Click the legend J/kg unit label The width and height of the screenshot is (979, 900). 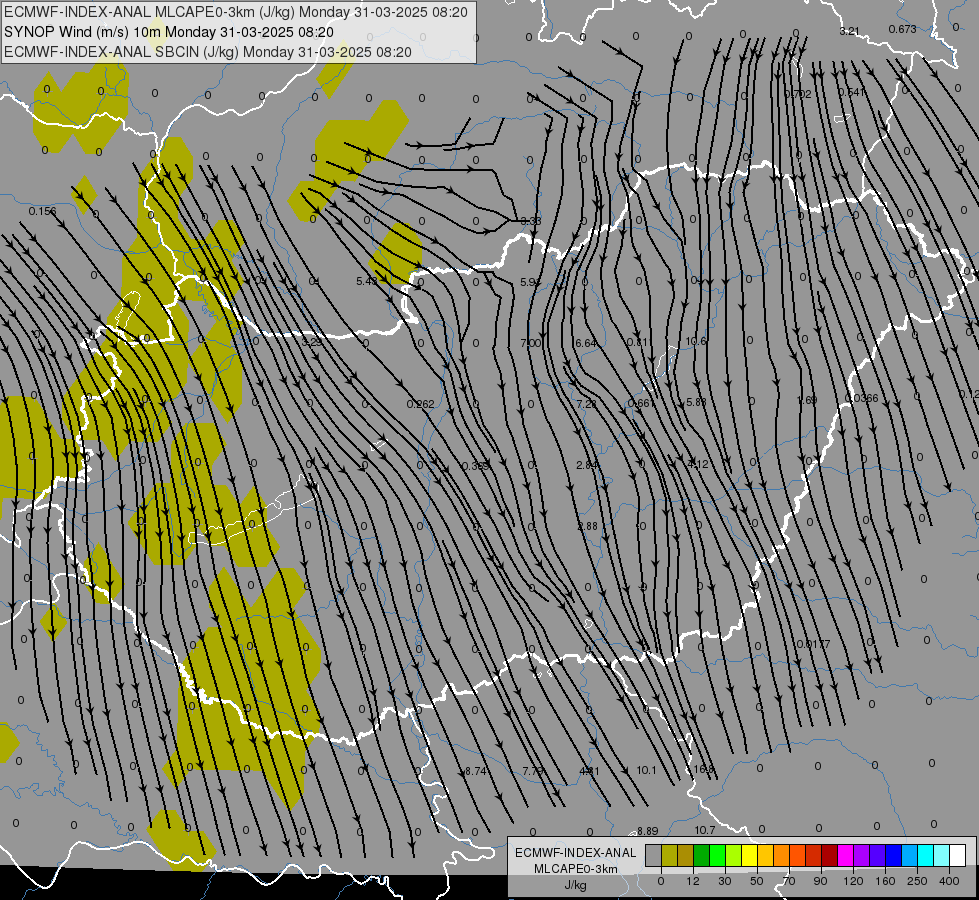pyautogui.click(x=575, y=885)
